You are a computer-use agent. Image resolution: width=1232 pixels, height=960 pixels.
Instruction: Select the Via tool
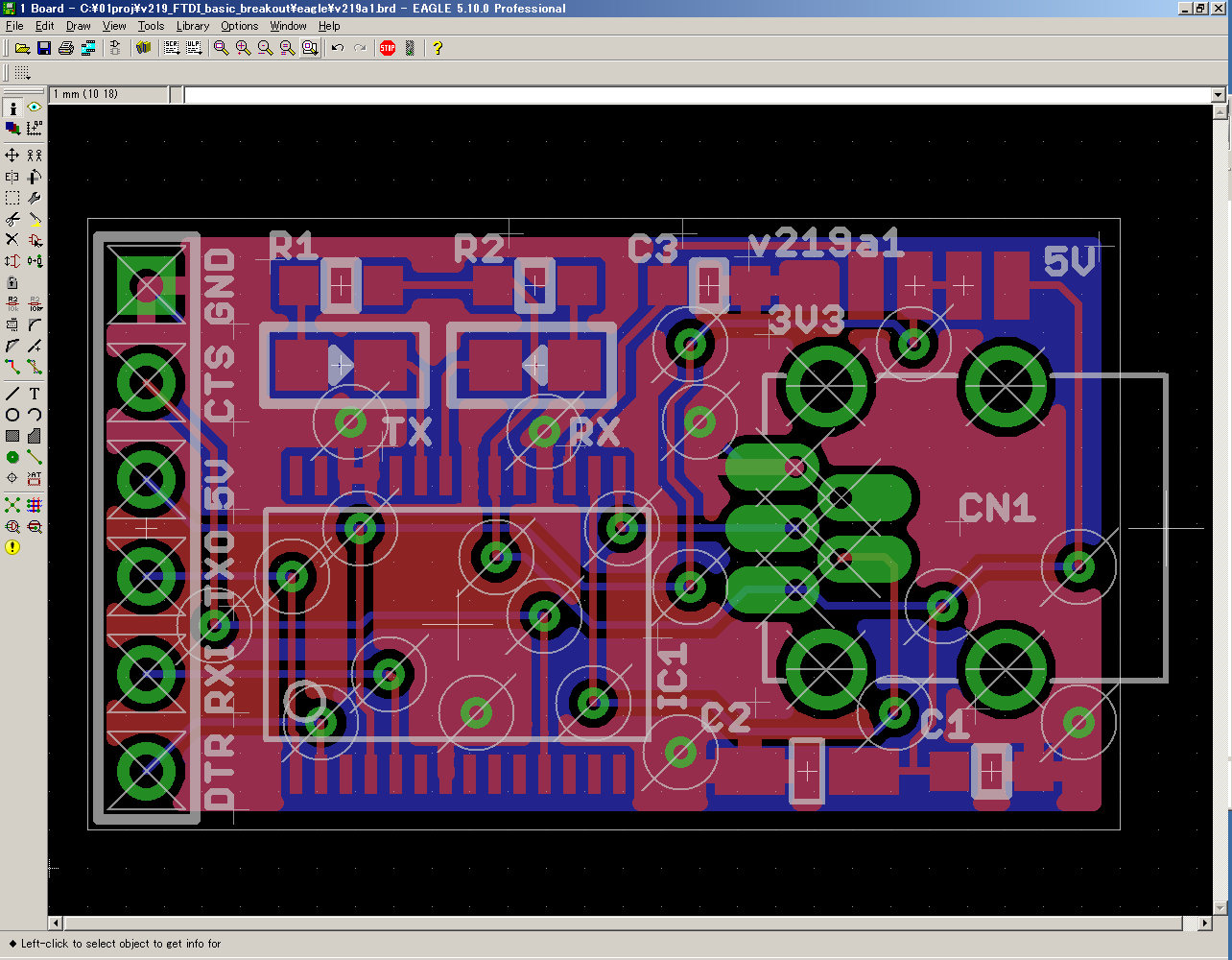[12, 458]
